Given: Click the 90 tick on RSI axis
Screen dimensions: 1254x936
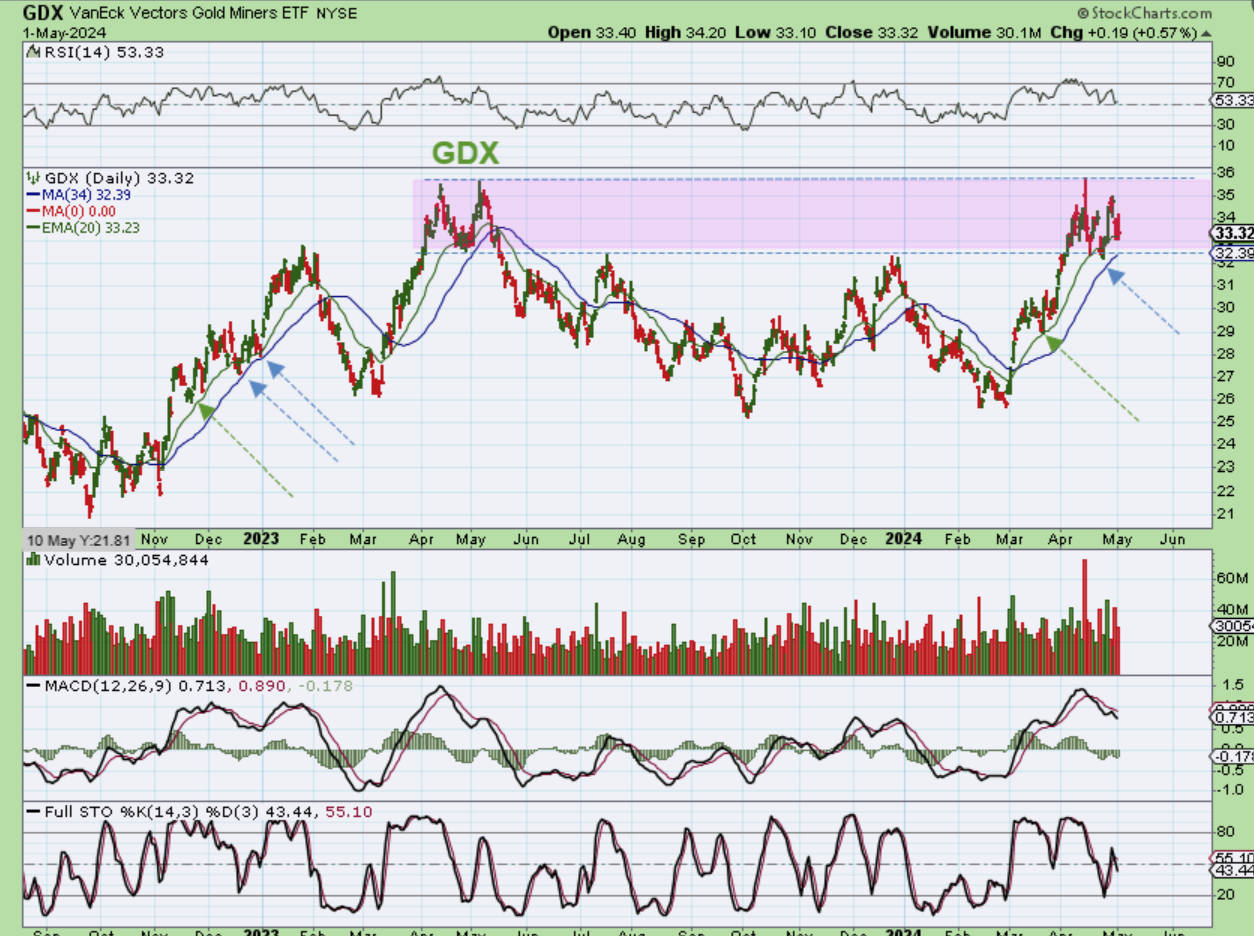Looking at the screenshot, I should click(x=1224, y=60).
